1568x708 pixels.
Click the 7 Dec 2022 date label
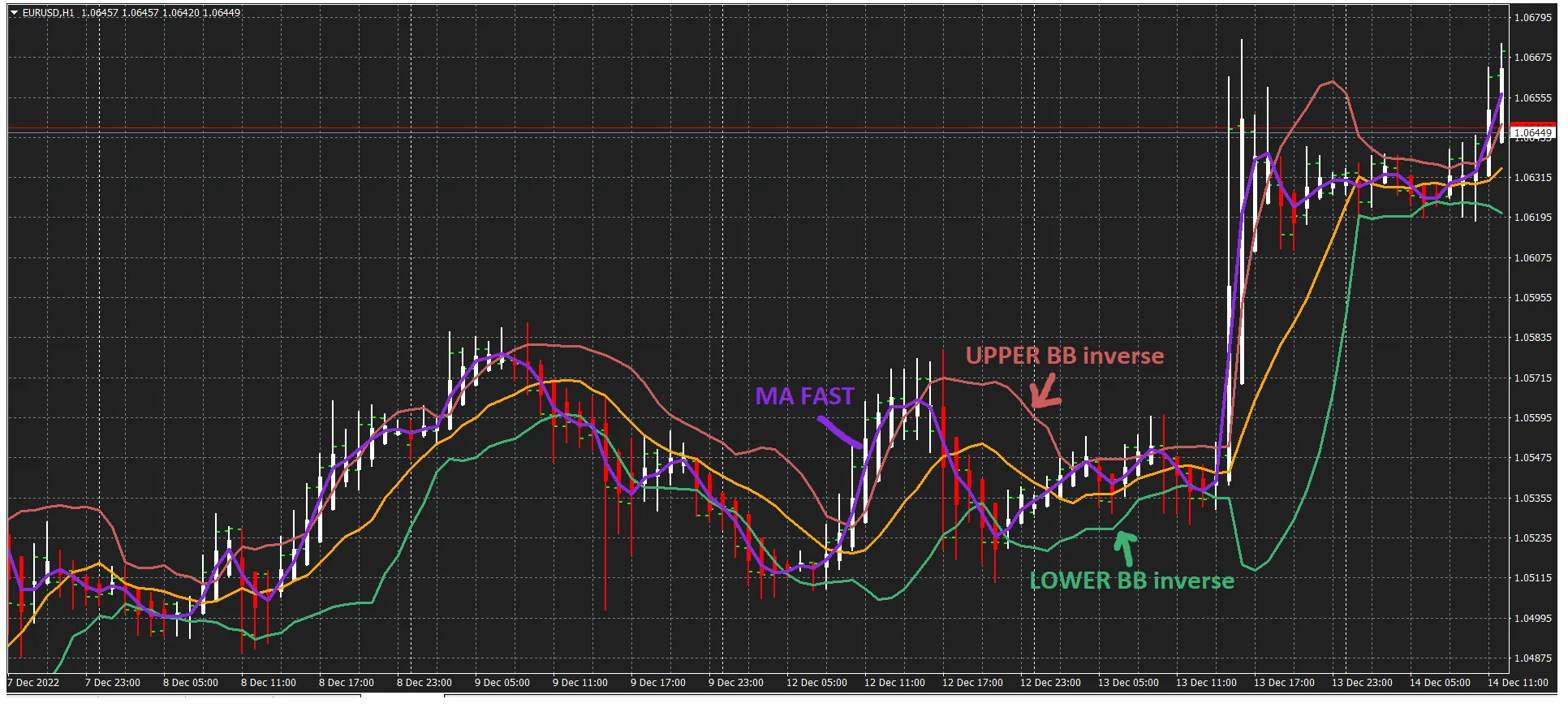pos(34,683)
